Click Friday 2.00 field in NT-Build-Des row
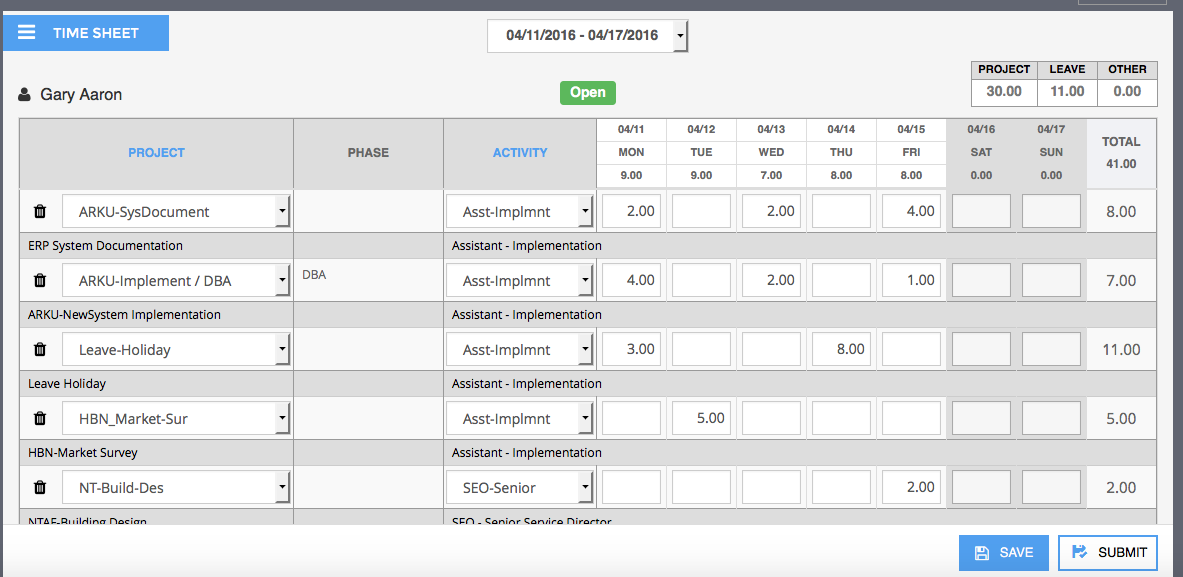 (x=911, y=488)
